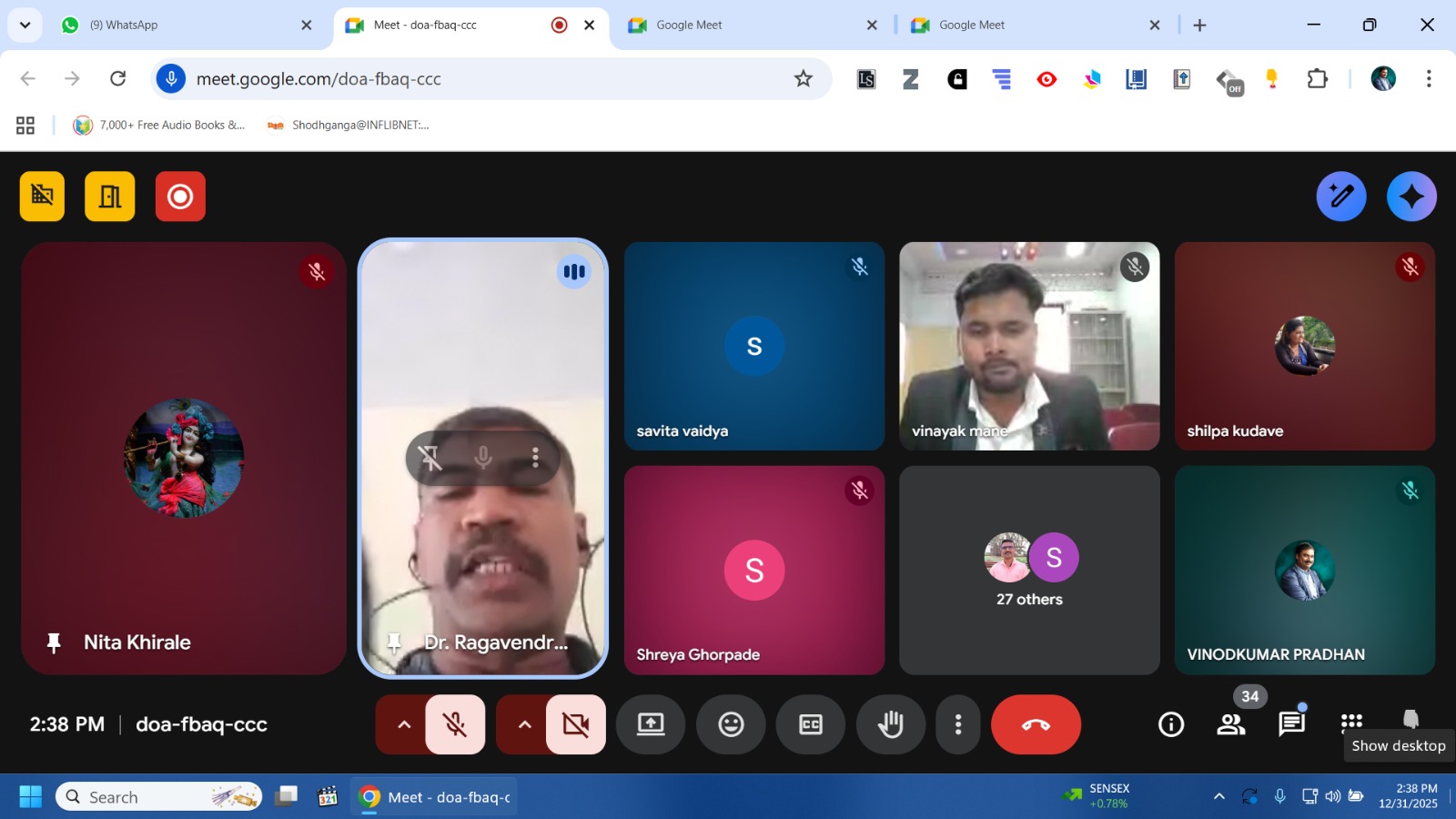Click the red record extension button

tap(180, 197)
